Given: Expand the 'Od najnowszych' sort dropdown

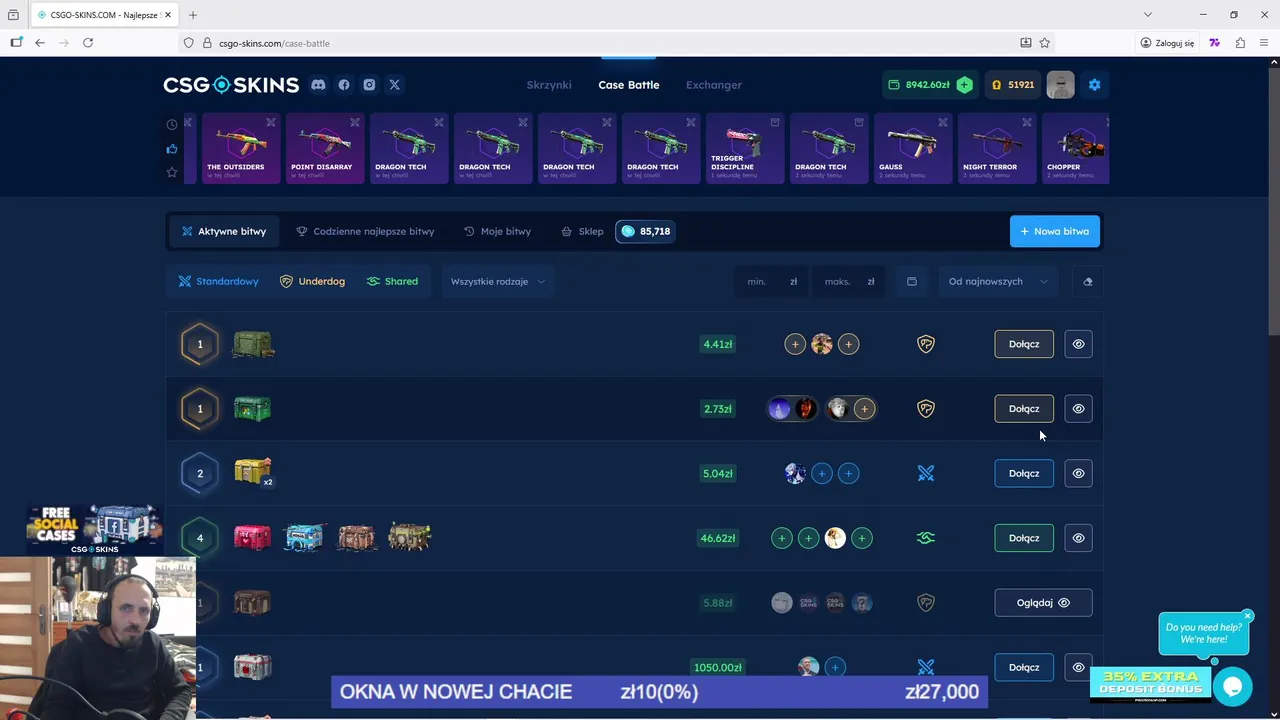Looking at the screenshot, I should (x=997, y=282).
